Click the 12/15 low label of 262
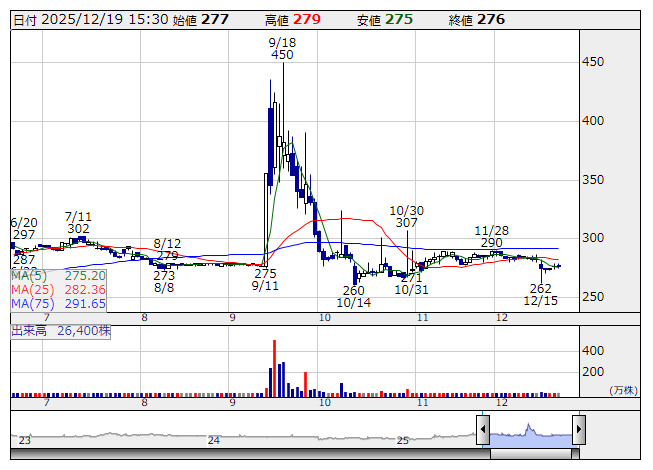653x470 pixels. point(541,294)
